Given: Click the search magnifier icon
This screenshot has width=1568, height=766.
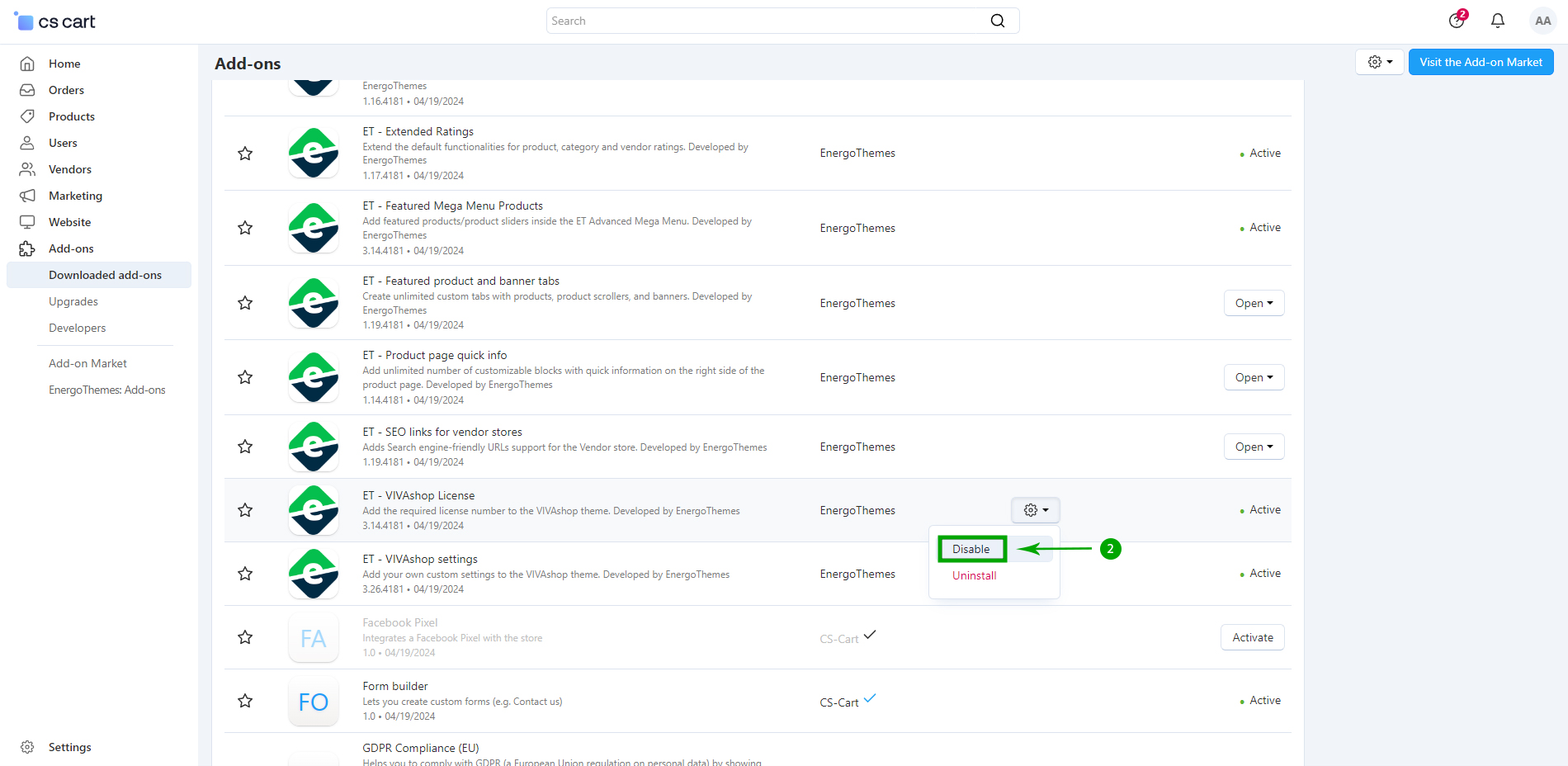Looking at the screenshot, I should [x=997, y=21].
